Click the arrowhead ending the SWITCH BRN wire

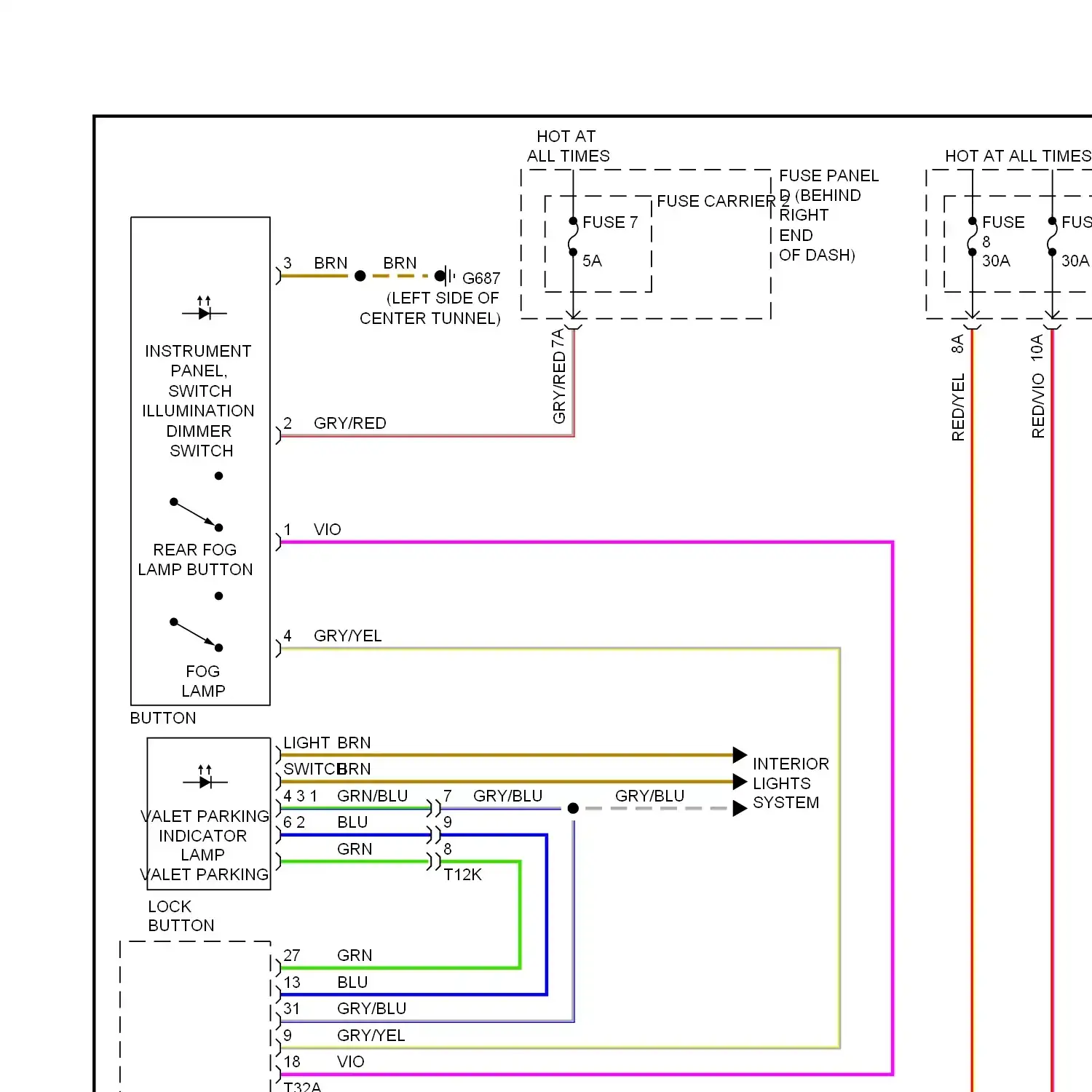pos(740,781)
